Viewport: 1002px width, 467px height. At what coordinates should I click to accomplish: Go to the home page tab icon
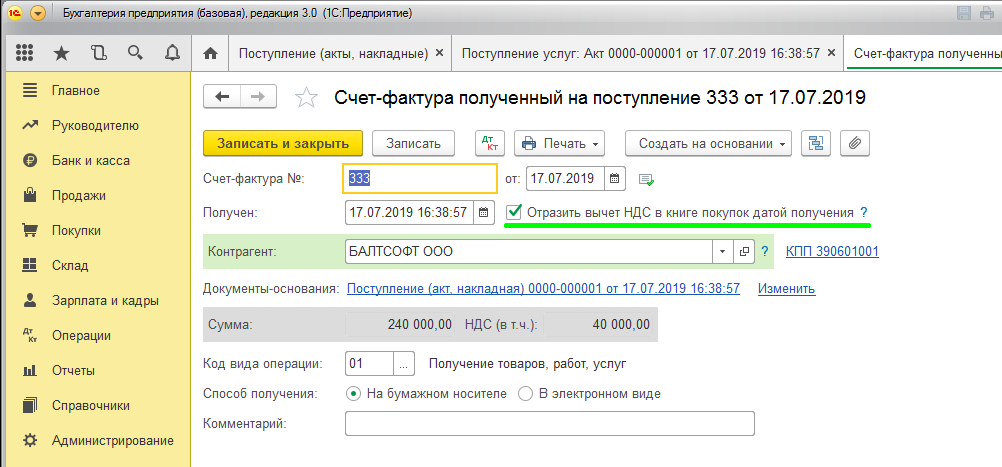(x=210, y=54)
